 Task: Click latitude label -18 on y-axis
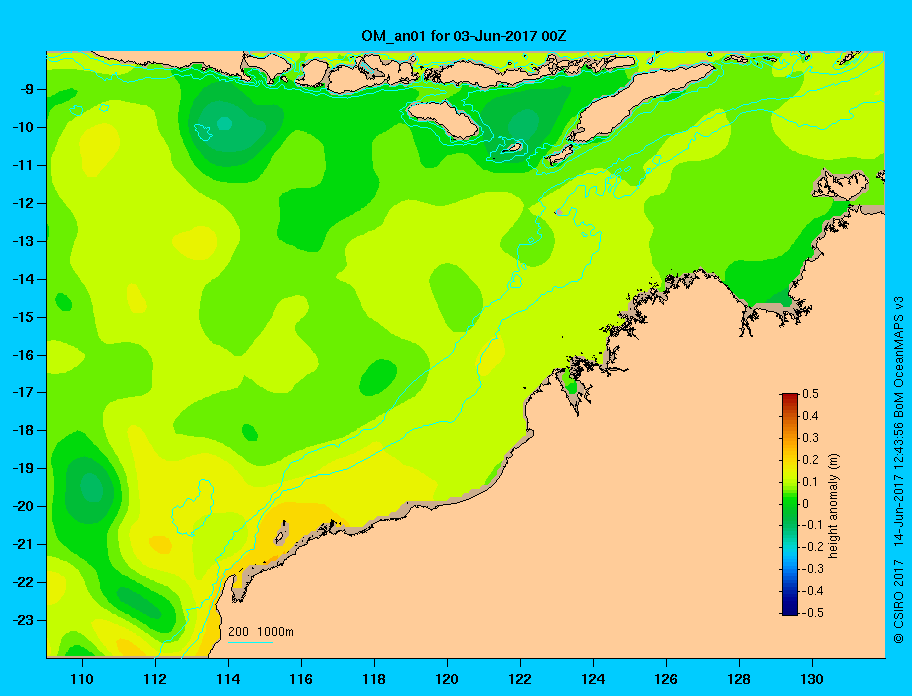[23, 430]
